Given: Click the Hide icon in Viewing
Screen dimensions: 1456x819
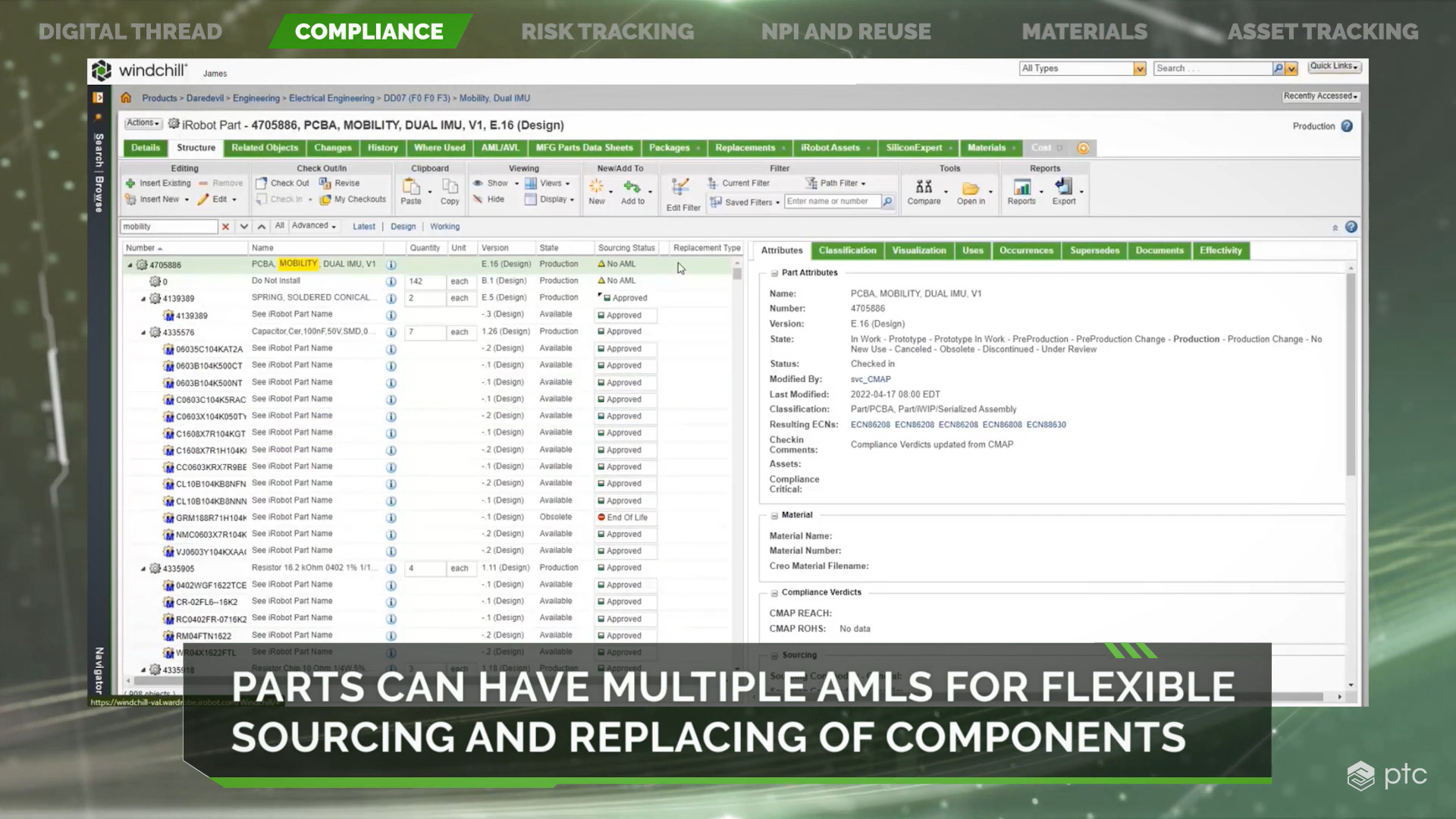Looking at the screenshot, I should pos(478,199).
